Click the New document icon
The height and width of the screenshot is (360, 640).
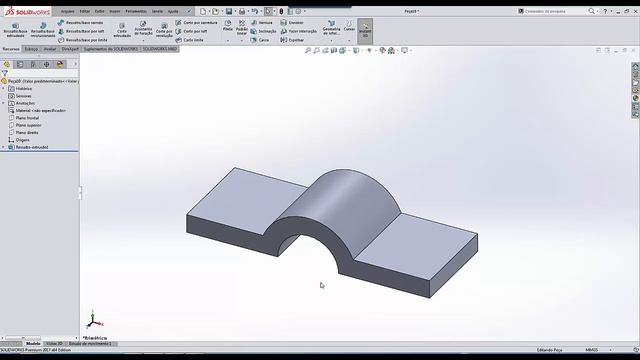203,11
